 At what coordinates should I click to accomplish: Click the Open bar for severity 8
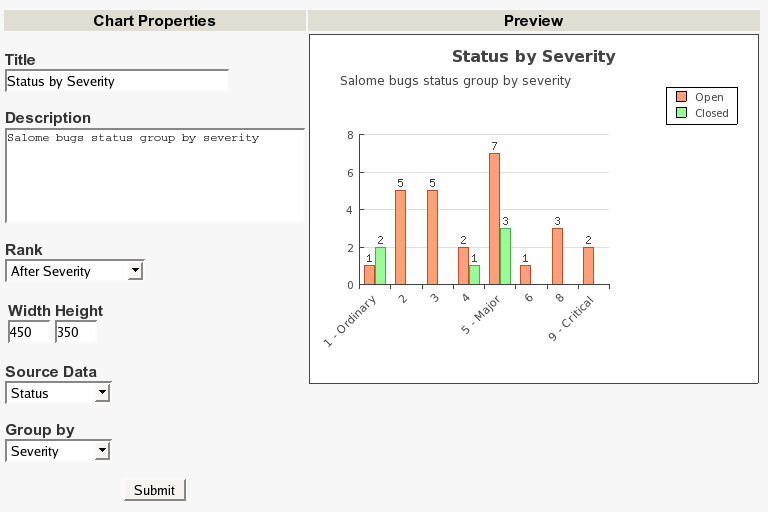point(557,256)
